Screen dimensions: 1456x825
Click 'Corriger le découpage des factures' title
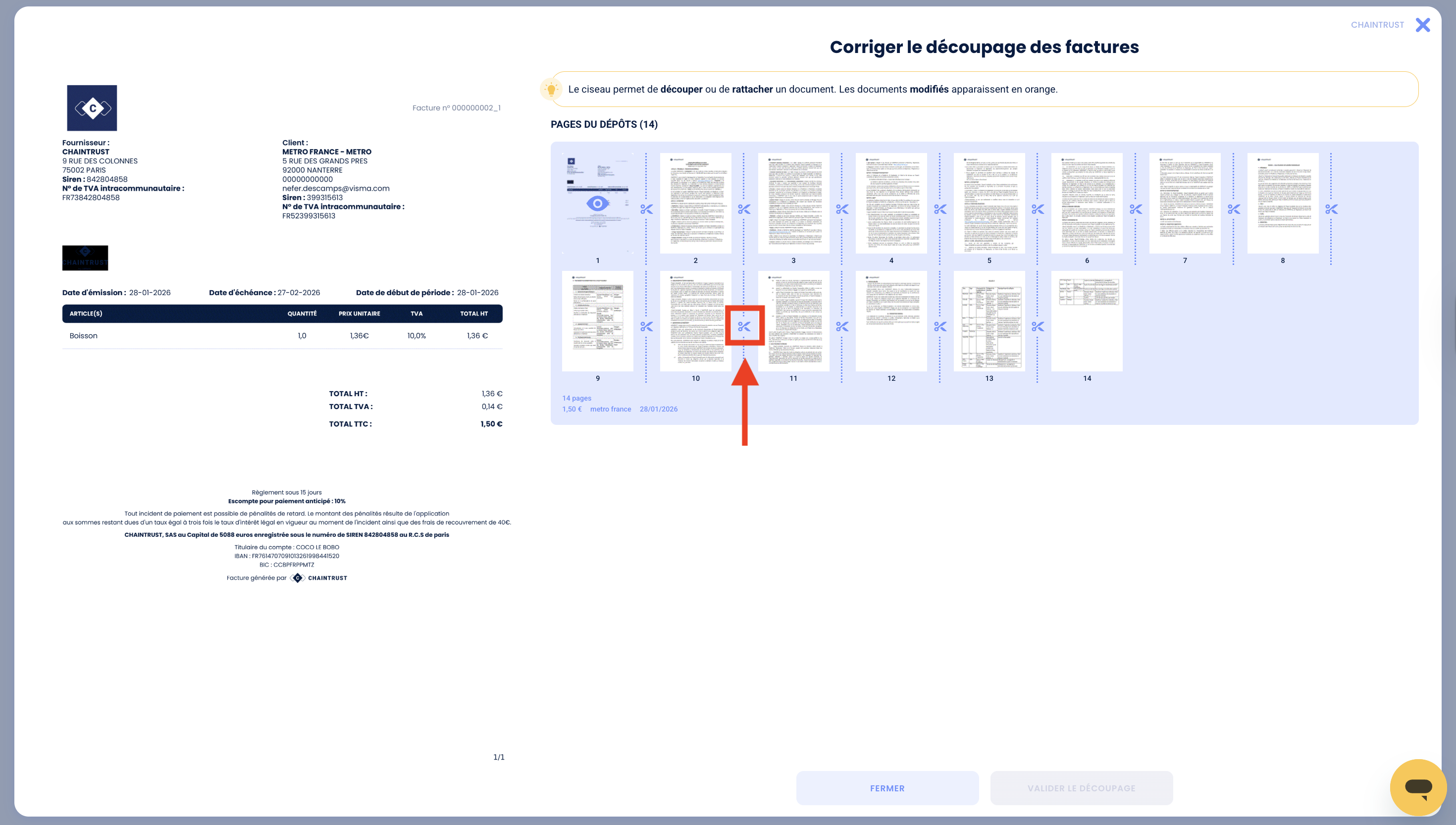tap(984, 47)
